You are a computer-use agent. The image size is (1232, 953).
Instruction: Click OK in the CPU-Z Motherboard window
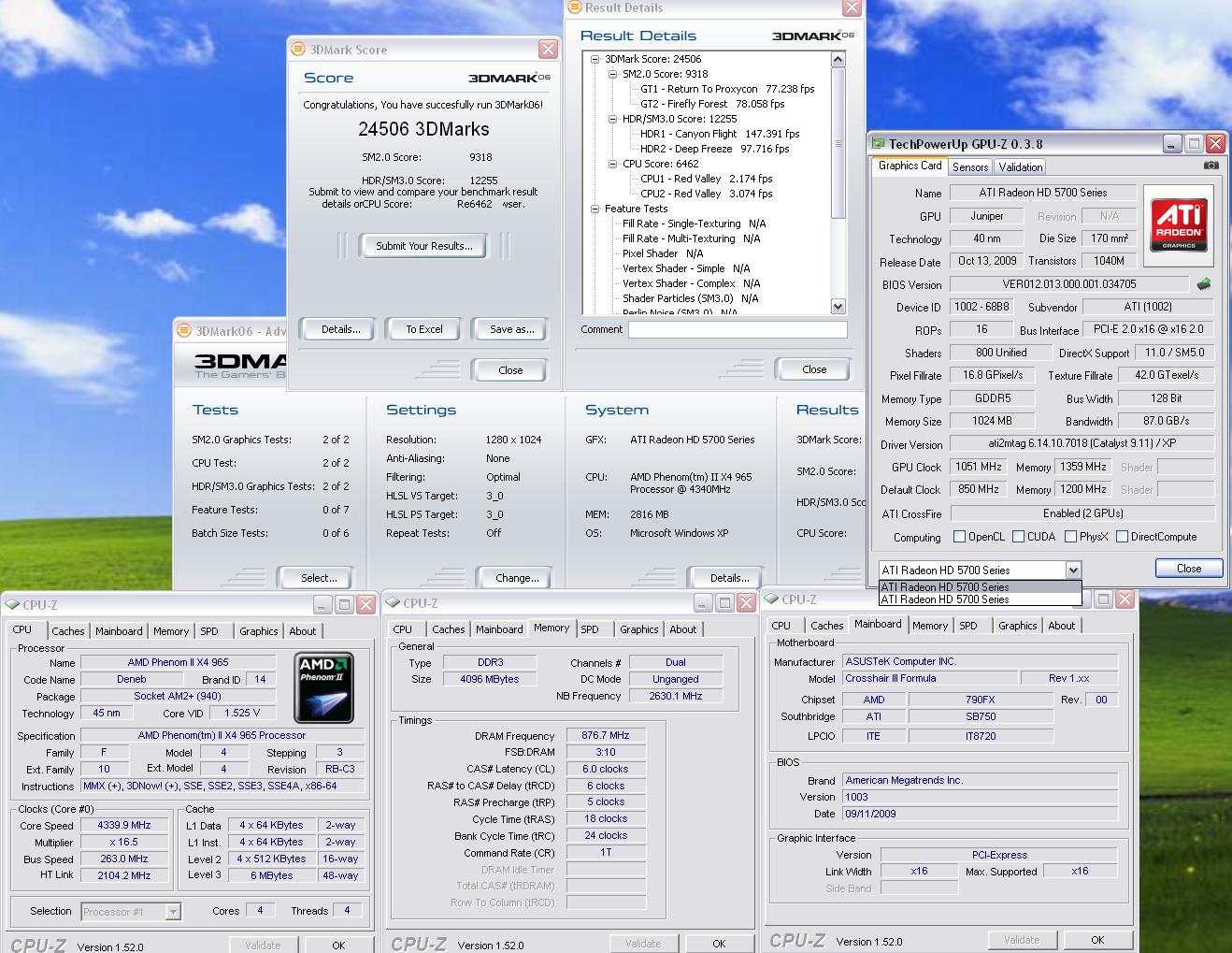click(1097, 940)
